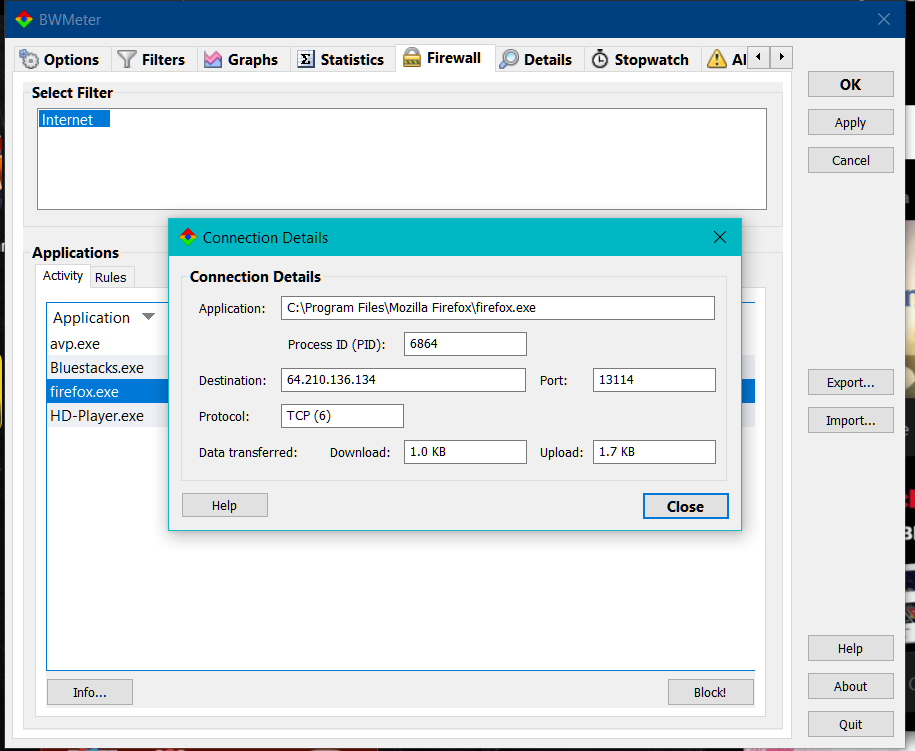
Task: Switch to the Statistics tab
Action: tap(341, 59)
